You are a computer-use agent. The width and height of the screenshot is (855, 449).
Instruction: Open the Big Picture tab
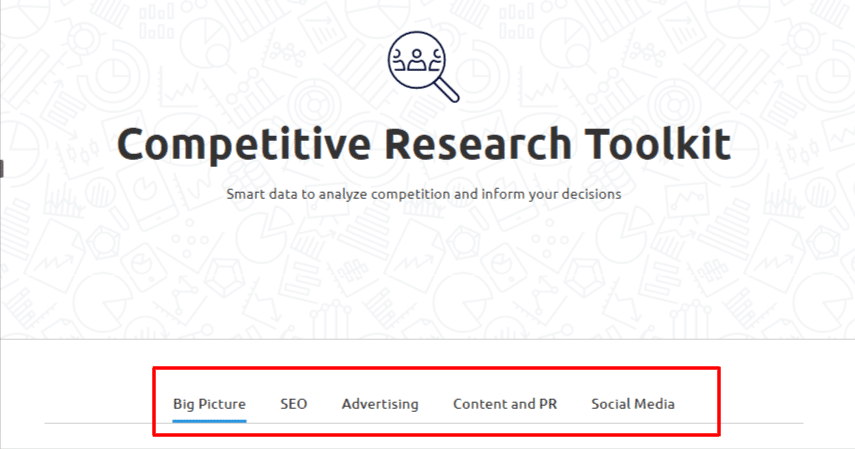209,404
